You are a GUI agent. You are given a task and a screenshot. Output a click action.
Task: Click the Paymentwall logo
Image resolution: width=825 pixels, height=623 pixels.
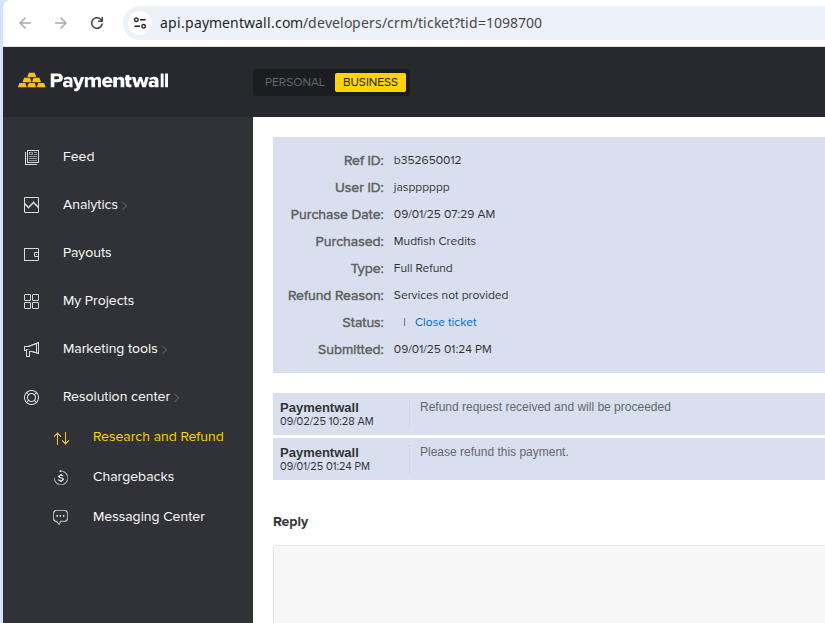(93, 81)
